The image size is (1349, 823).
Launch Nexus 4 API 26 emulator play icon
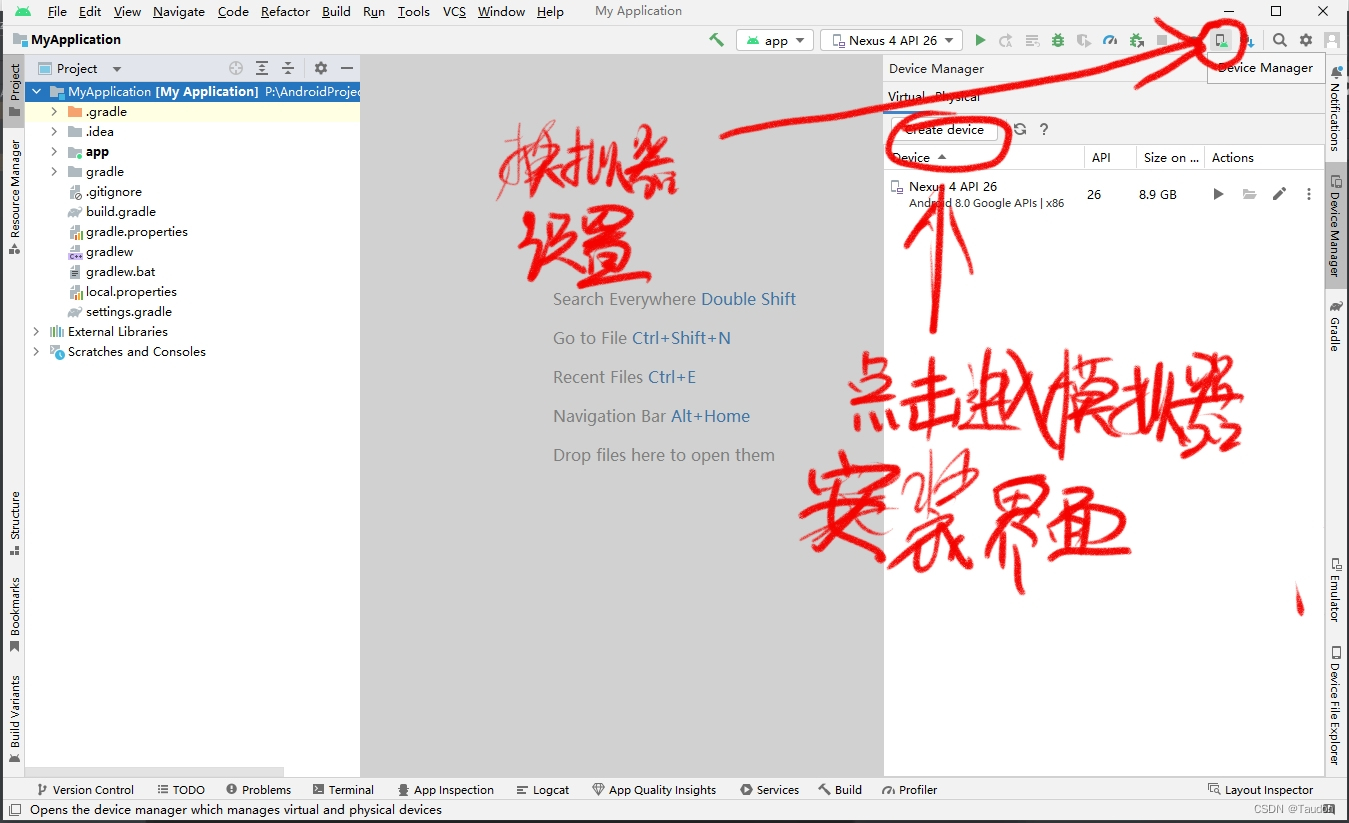pos(1218,194)
